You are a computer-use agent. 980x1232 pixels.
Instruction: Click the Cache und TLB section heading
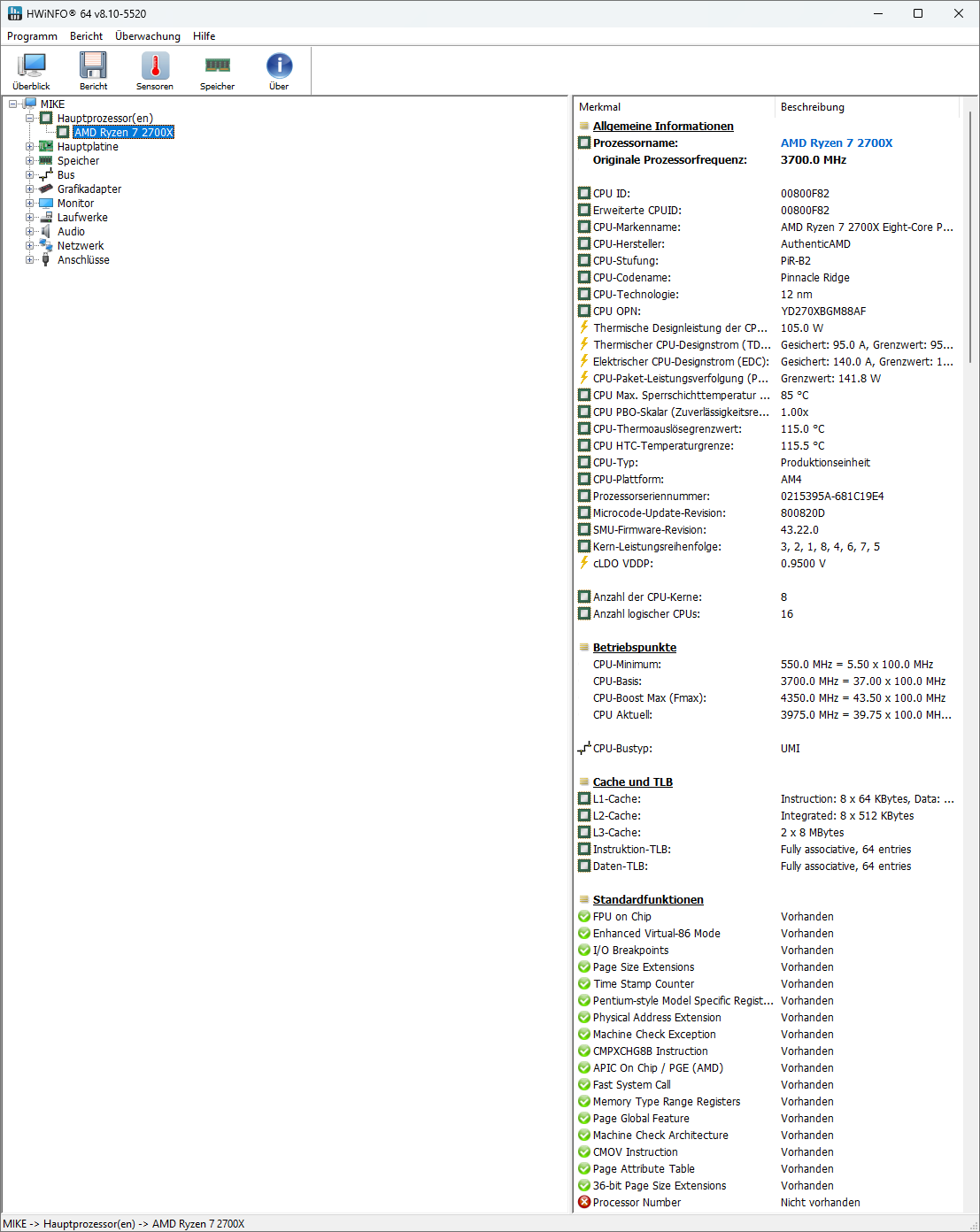(633, 782)
